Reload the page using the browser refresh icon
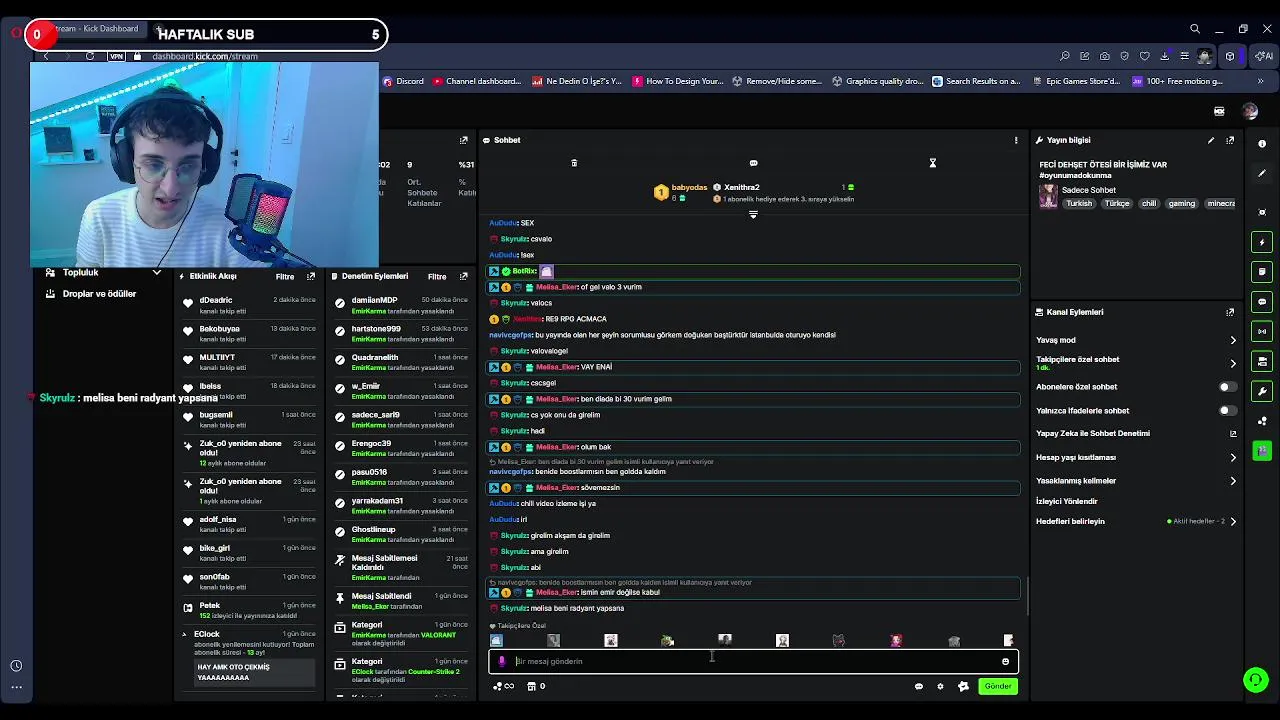The image size is (1280, 720). point(90,56)
